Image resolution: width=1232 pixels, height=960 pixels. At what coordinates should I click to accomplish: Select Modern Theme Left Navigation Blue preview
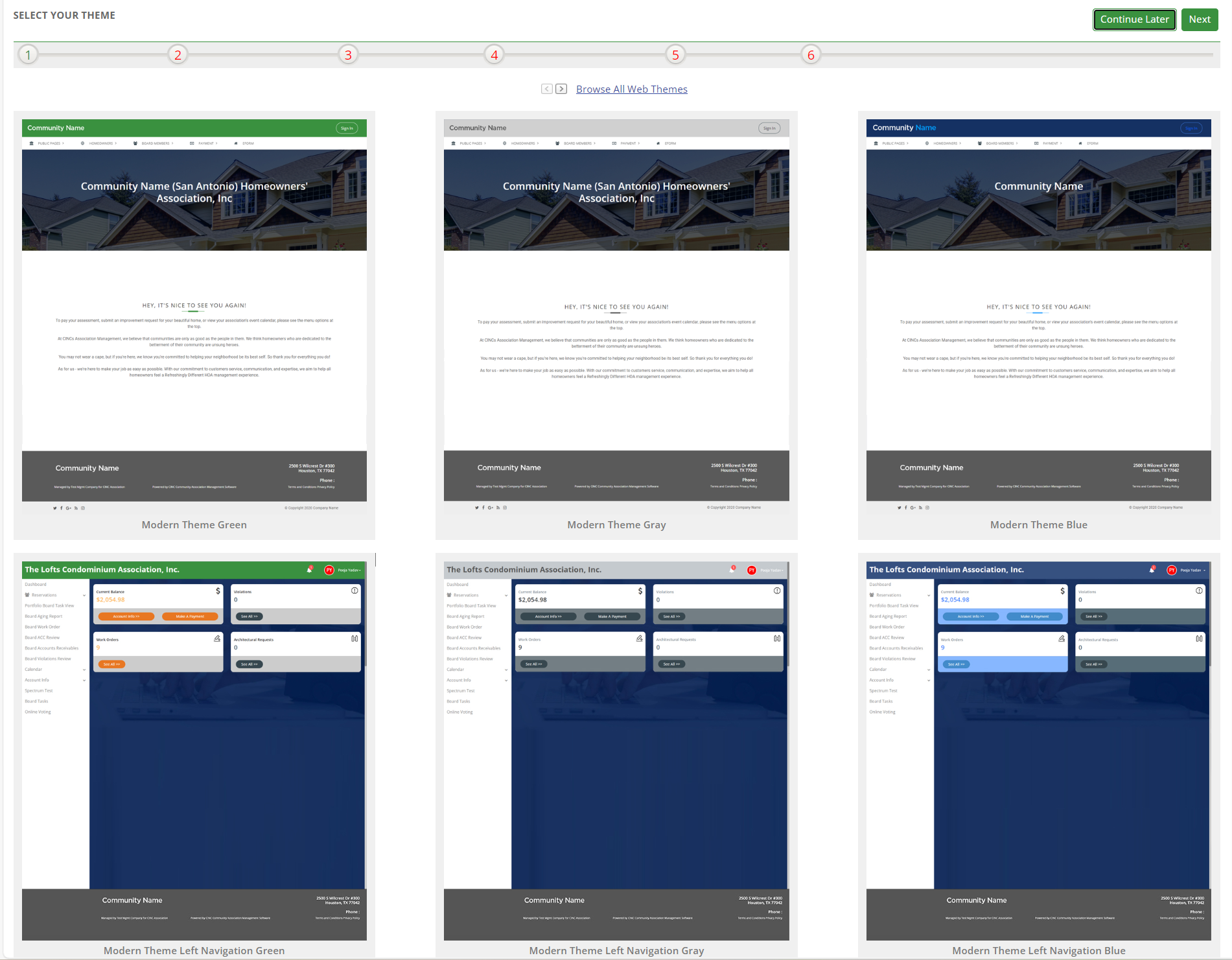(x=1039, y=751)
